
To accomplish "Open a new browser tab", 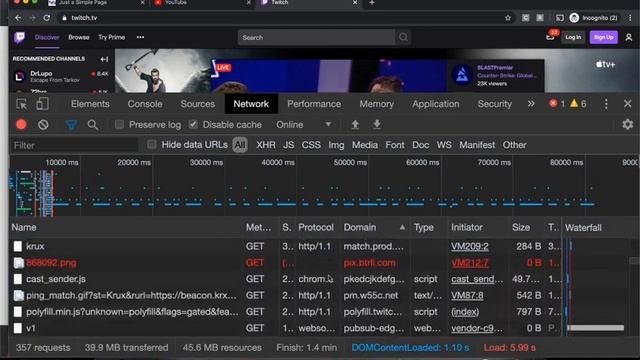I will point(371,3).
